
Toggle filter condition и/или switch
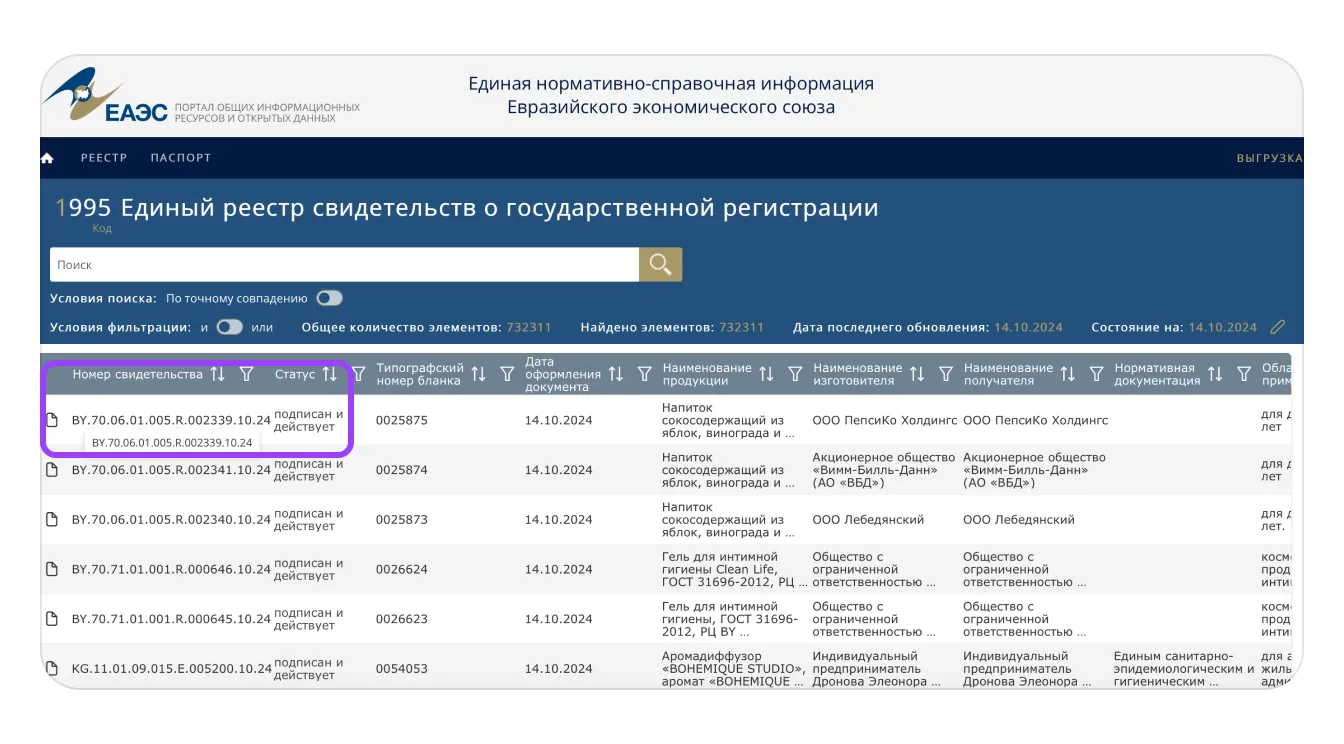(230, 327)
